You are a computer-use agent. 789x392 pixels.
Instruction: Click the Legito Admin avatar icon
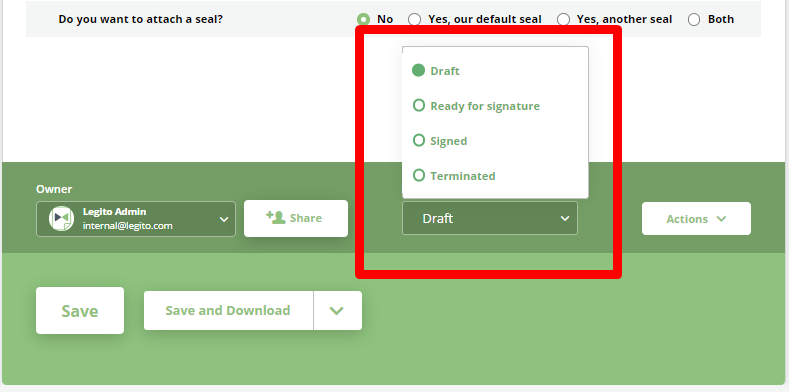[x=61, y=218]
